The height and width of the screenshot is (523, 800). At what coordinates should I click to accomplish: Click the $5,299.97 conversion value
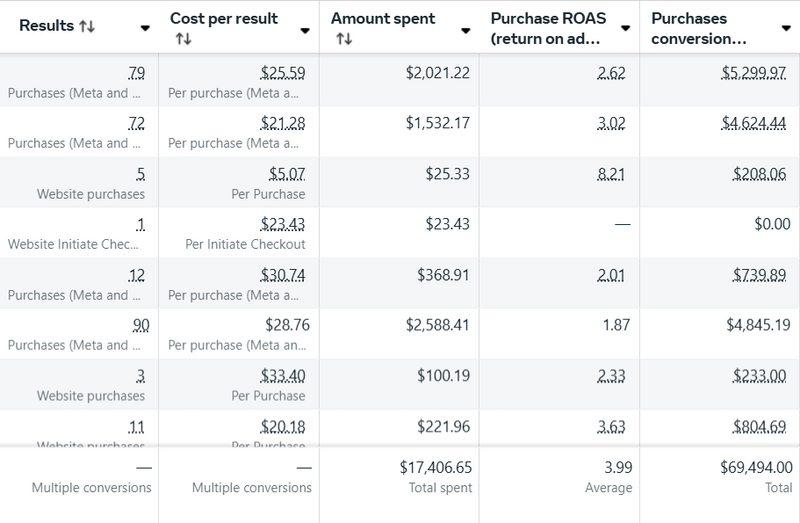tap(754, 73)
